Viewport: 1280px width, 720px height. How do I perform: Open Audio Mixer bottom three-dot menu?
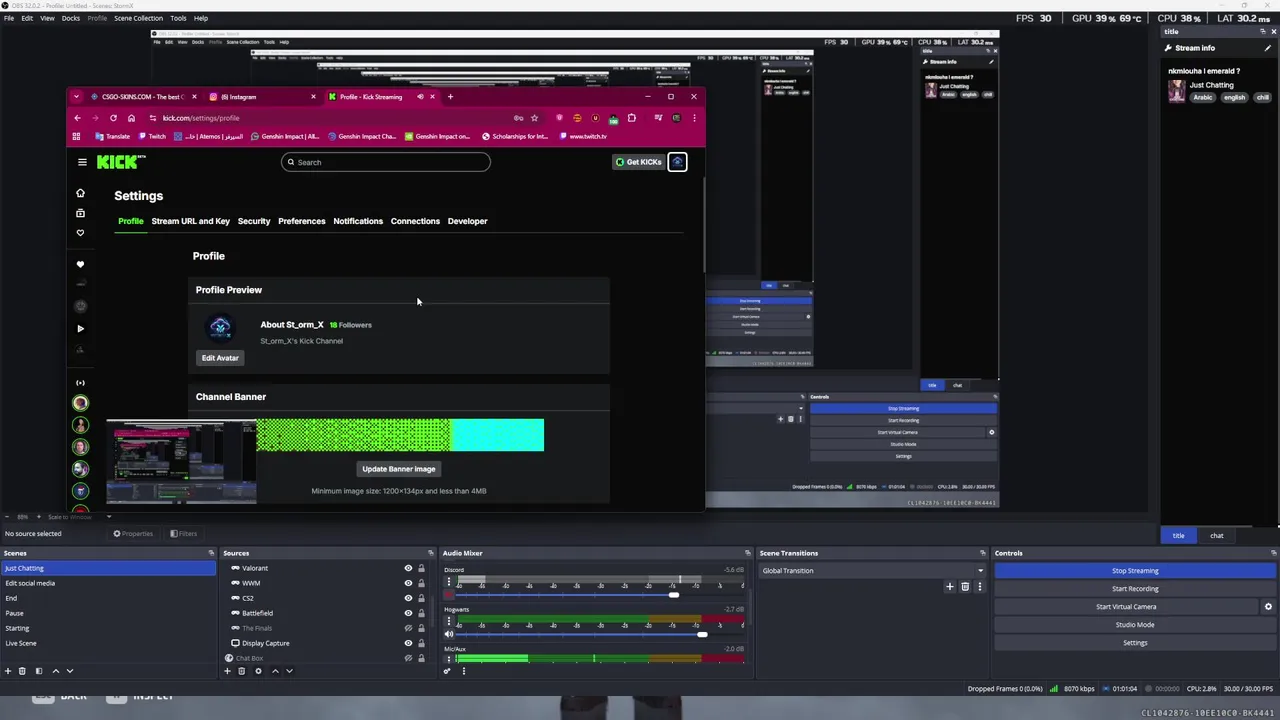coord(463,671)
